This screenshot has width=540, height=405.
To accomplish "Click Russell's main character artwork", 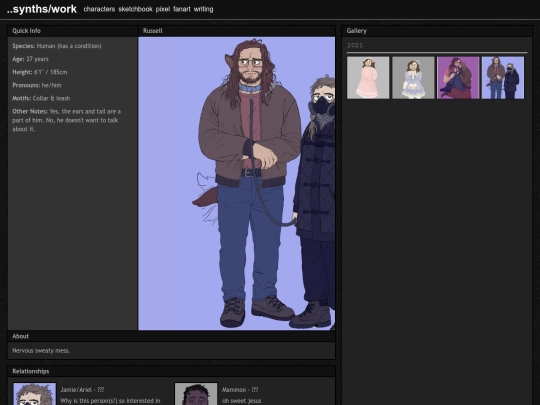I will [x=237, y=183].
